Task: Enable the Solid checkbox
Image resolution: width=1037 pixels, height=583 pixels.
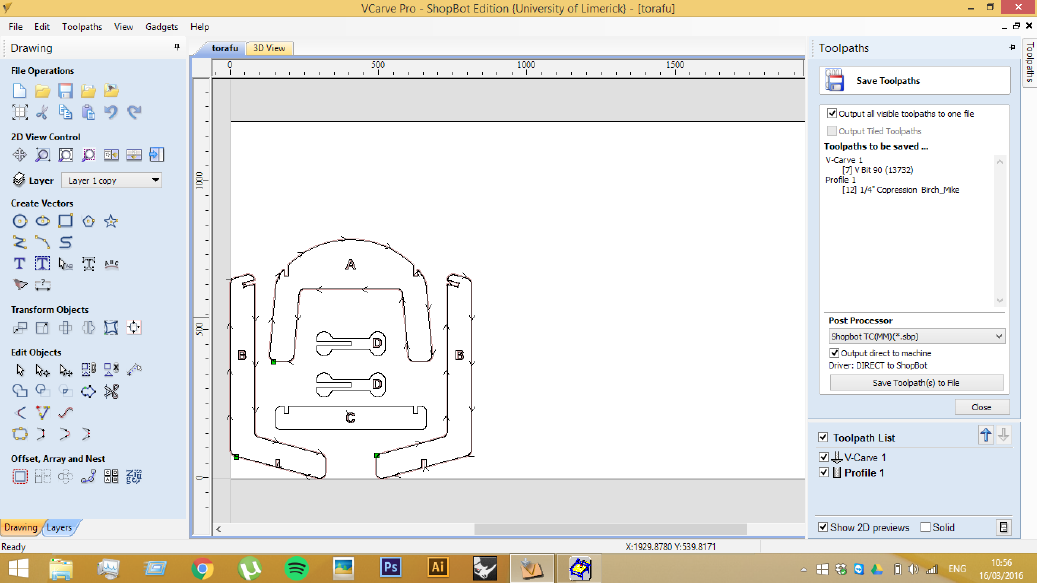Action: [926, 527]
